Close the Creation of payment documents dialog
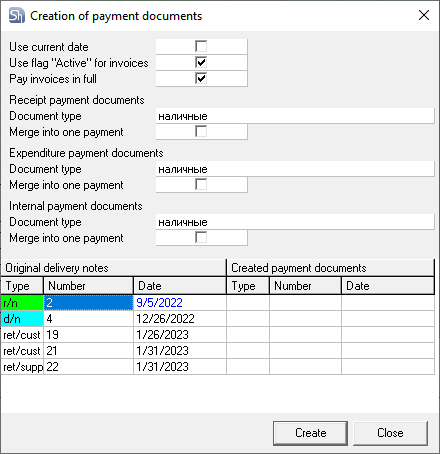Viewport: 440px width, 454px height. (424, 15)
